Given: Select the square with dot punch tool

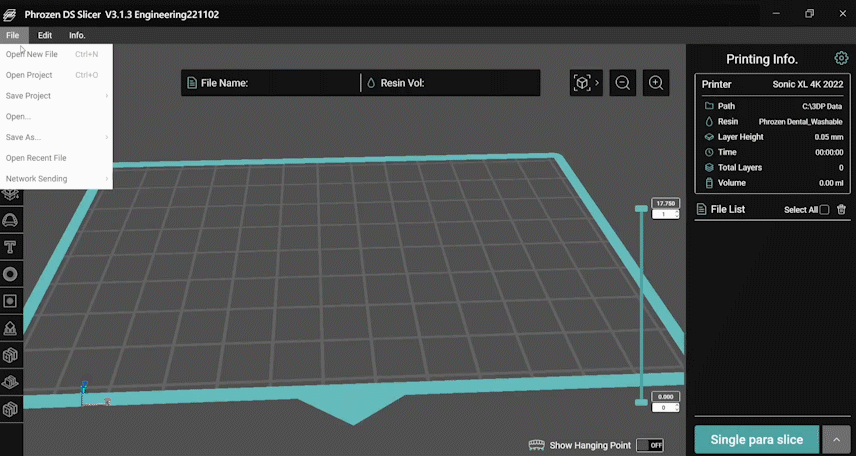Looking at the screenshot, I should 10,301.
